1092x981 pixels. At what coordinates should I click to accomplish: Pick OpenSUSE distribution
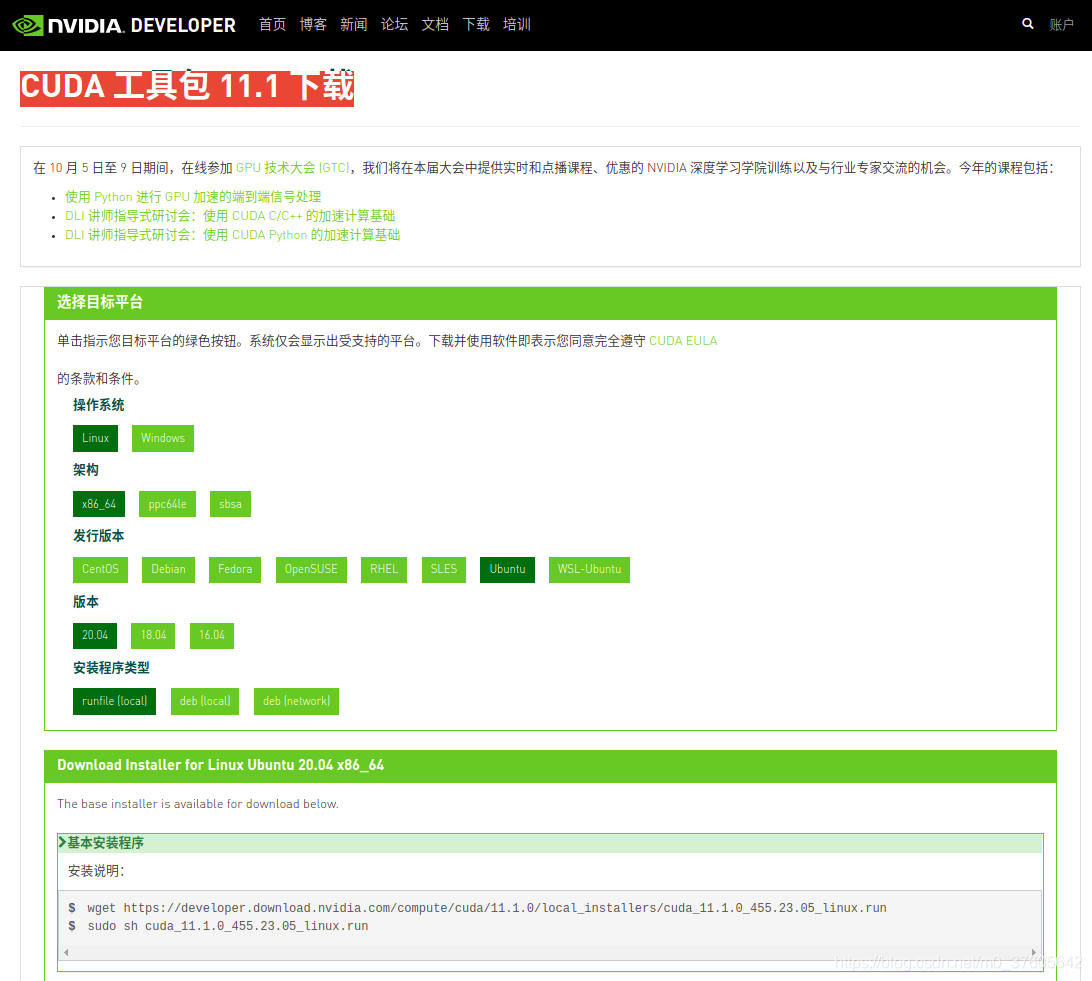coord(311,570)
